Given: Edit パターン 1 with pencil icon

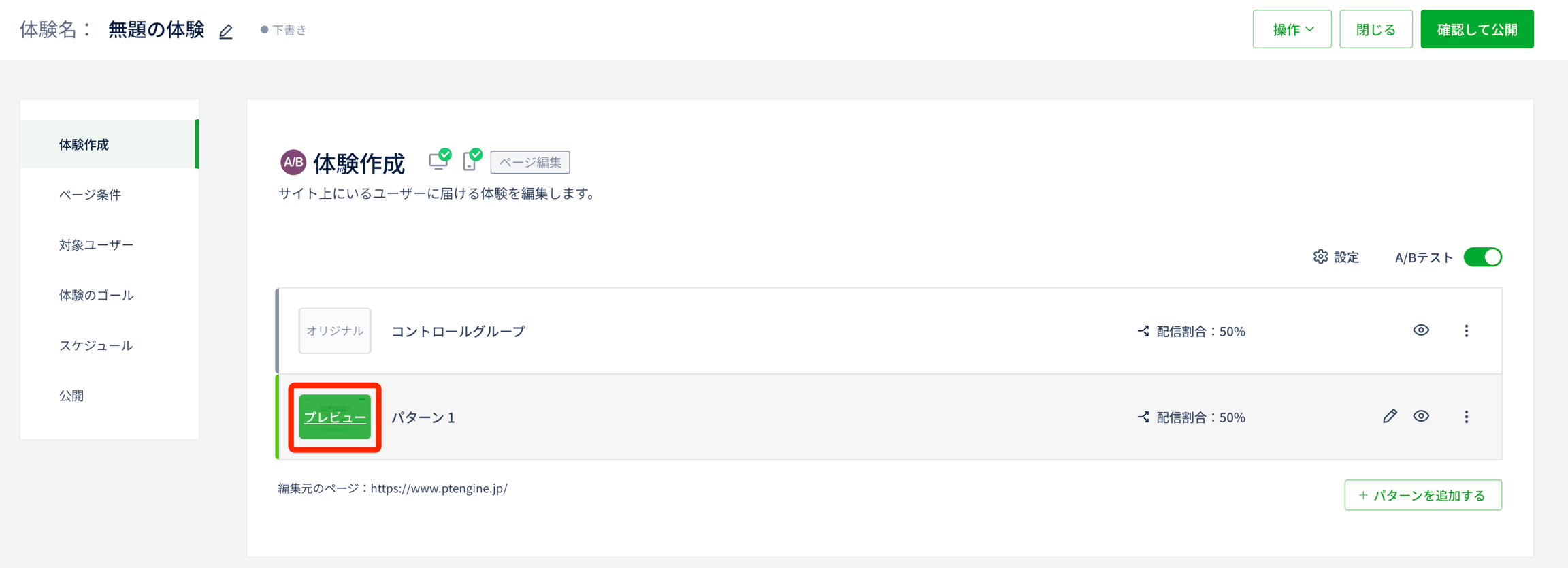Looking at the screenshot, I should pyautogui.click(x=1390, y=416).
